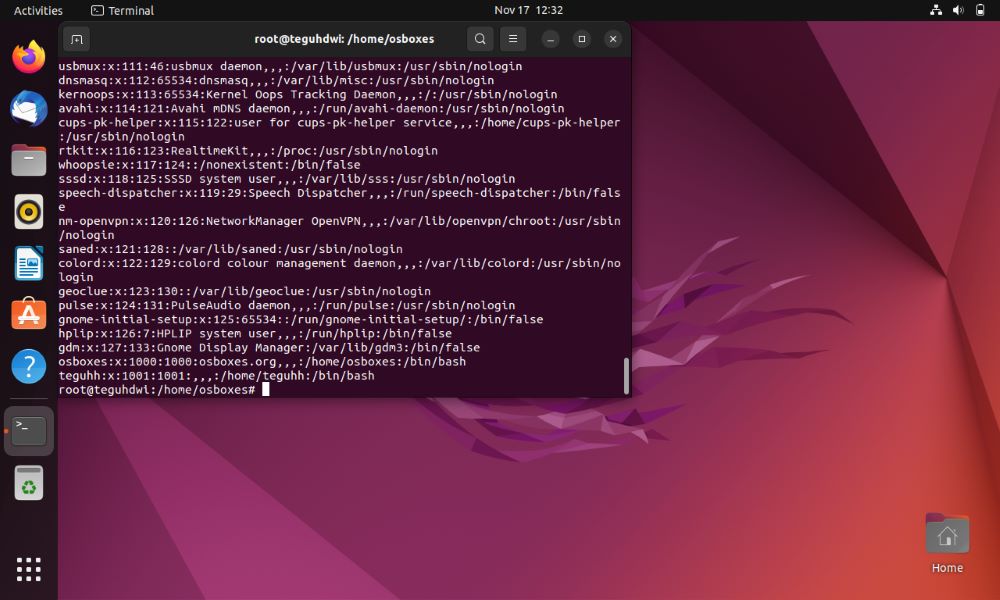The width and height of the screenshot is (1000, 600).
Task: Open Thunderbird Mail from the dock
Action: [x=29, y=108]
